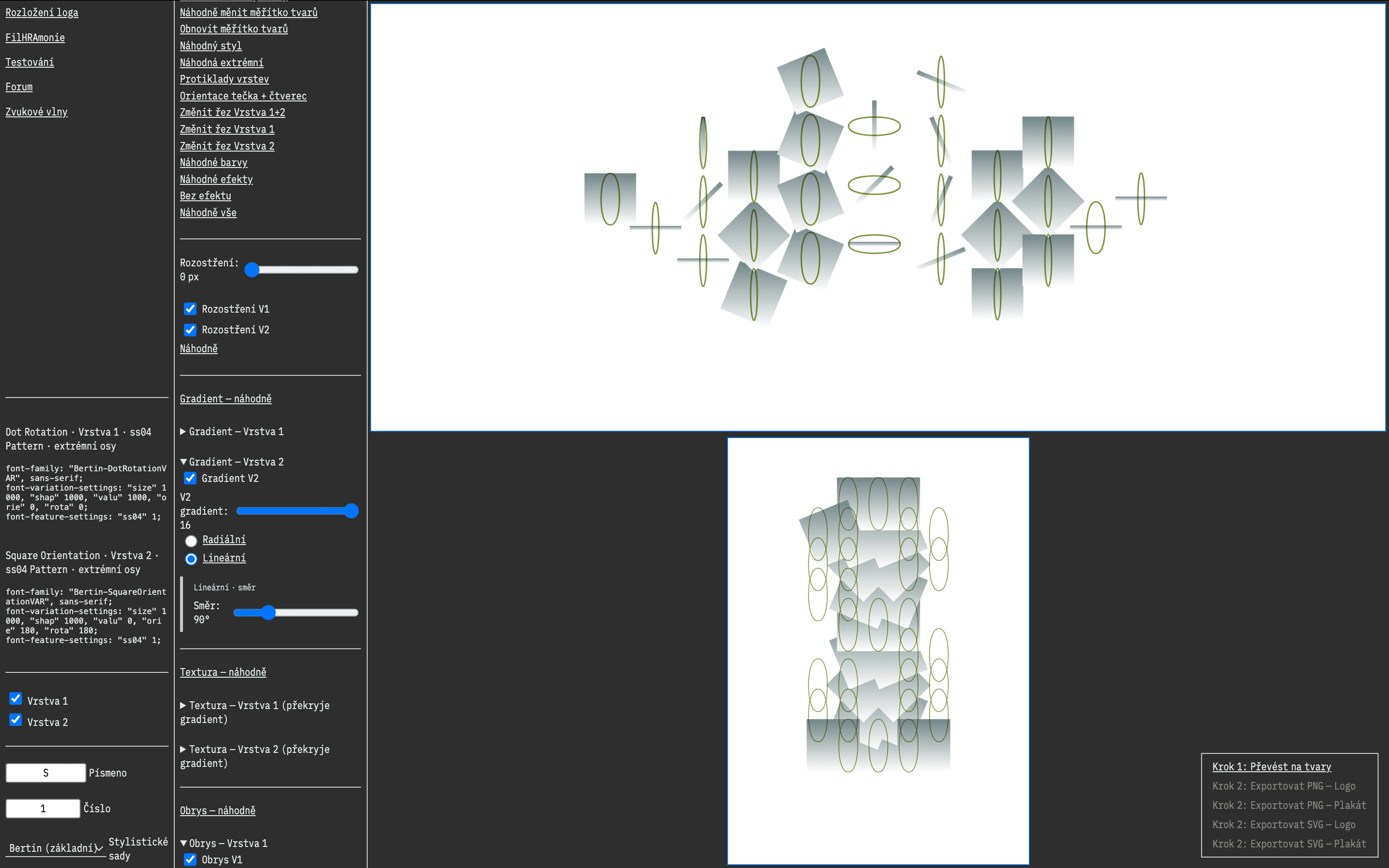Click Krok 2: Exportovat SVG – Logo
The height and width of the screenshot is (868, 1389).
[x=1283, y=824]
